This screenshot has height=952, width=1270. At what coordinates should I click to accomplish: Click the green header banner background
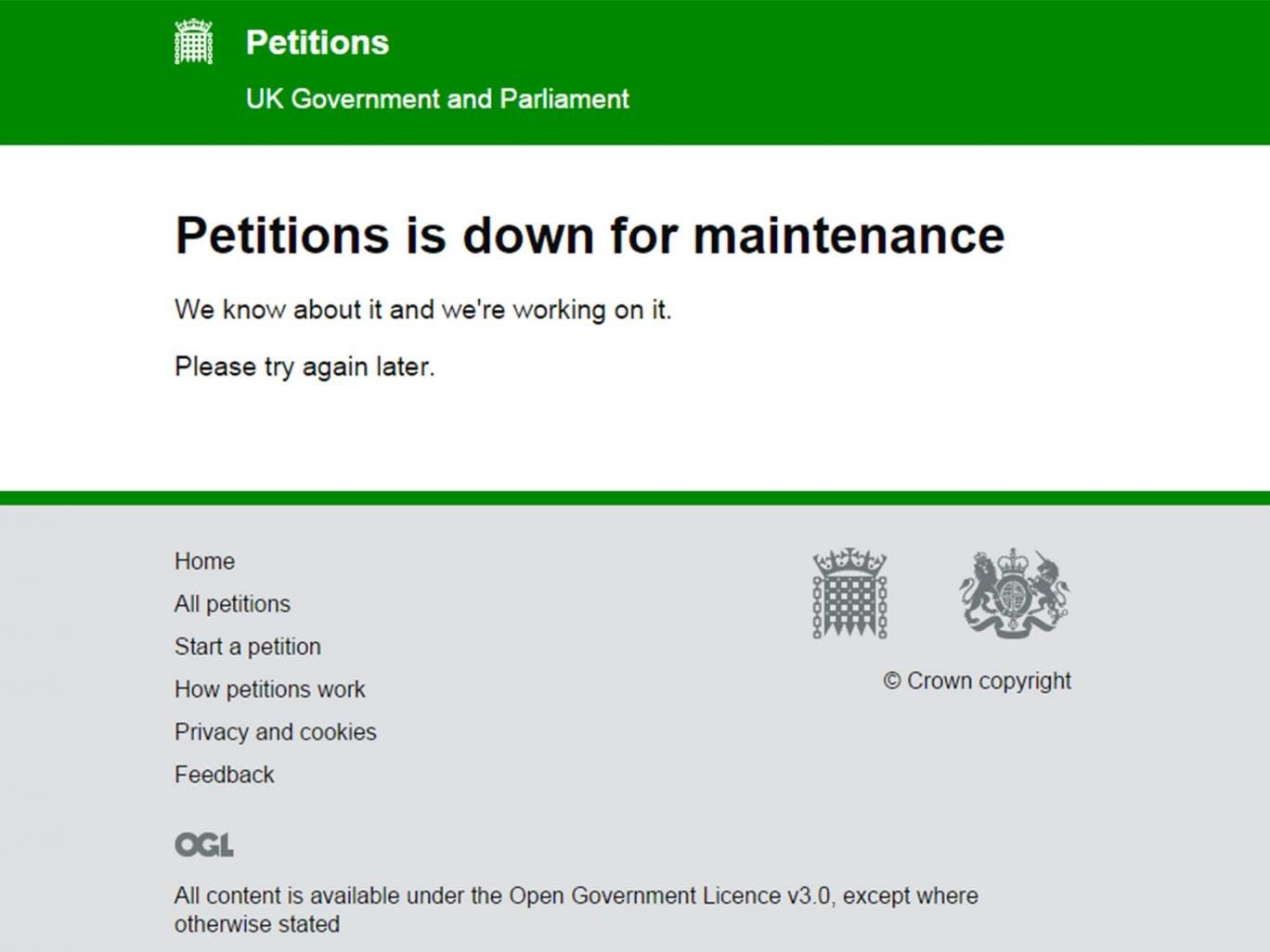(928, 72)
